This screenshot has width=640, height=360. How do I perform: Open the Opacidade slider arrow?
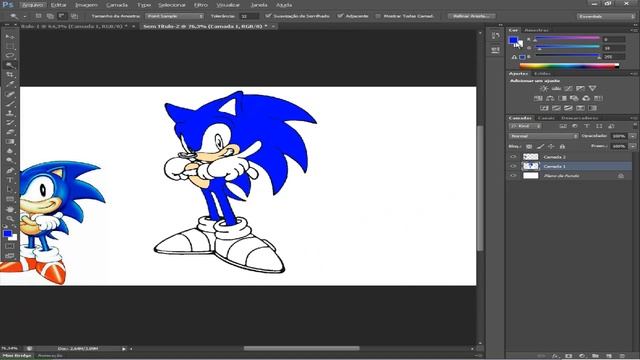tap(633, 136)
